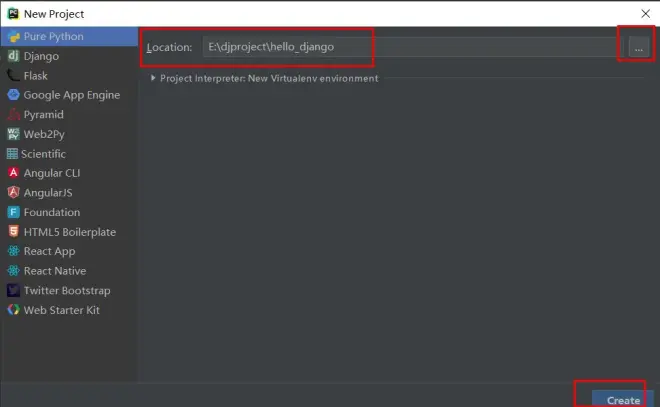This screenshot has width=660, height=407.
Task: Select "AngularJS" list label
Action: point(48,193)
